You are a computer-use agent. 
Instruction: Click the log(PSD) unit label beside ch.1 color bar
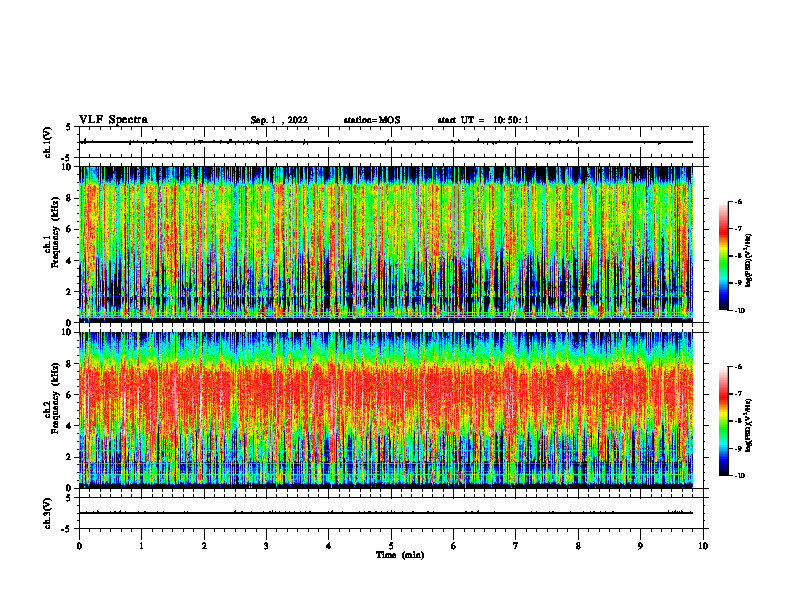(749, 260)
